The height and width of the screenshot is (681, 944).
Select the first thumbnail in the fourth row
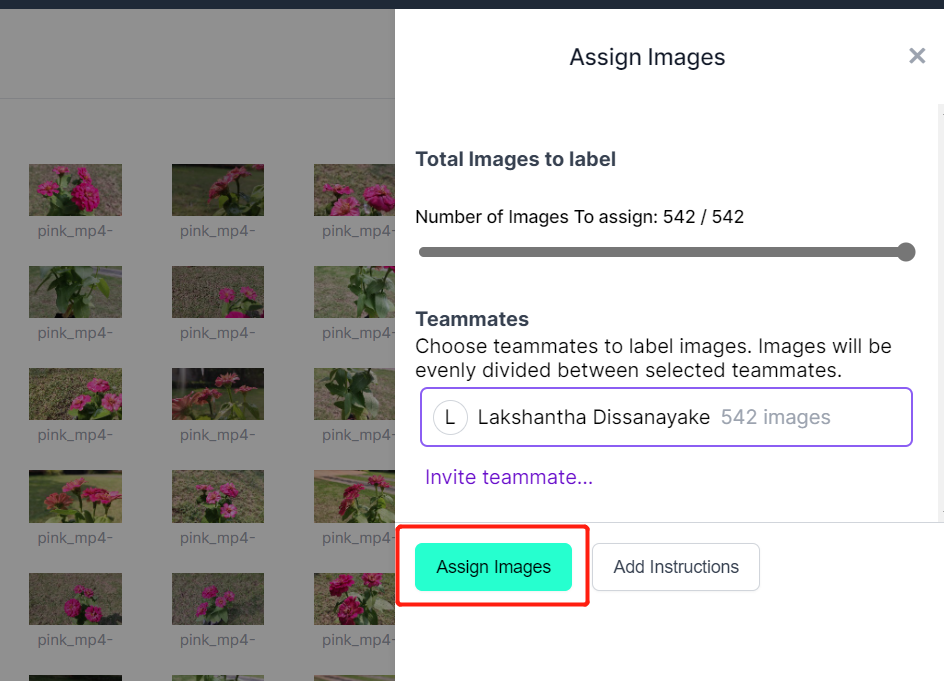(x=75, y=496)
